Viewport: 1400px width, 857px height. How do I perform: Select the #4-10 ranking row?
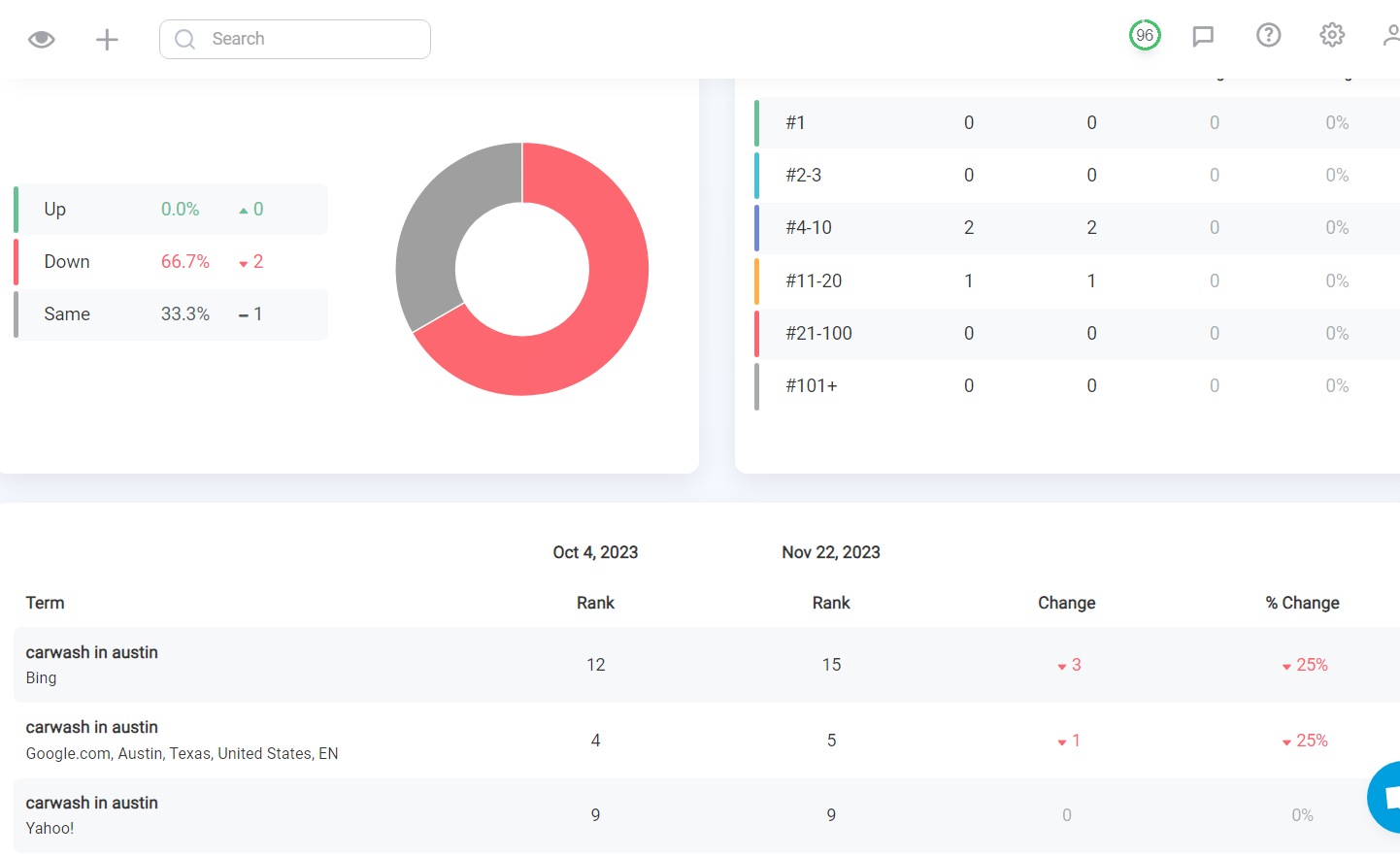click(x=1077, y=228)
